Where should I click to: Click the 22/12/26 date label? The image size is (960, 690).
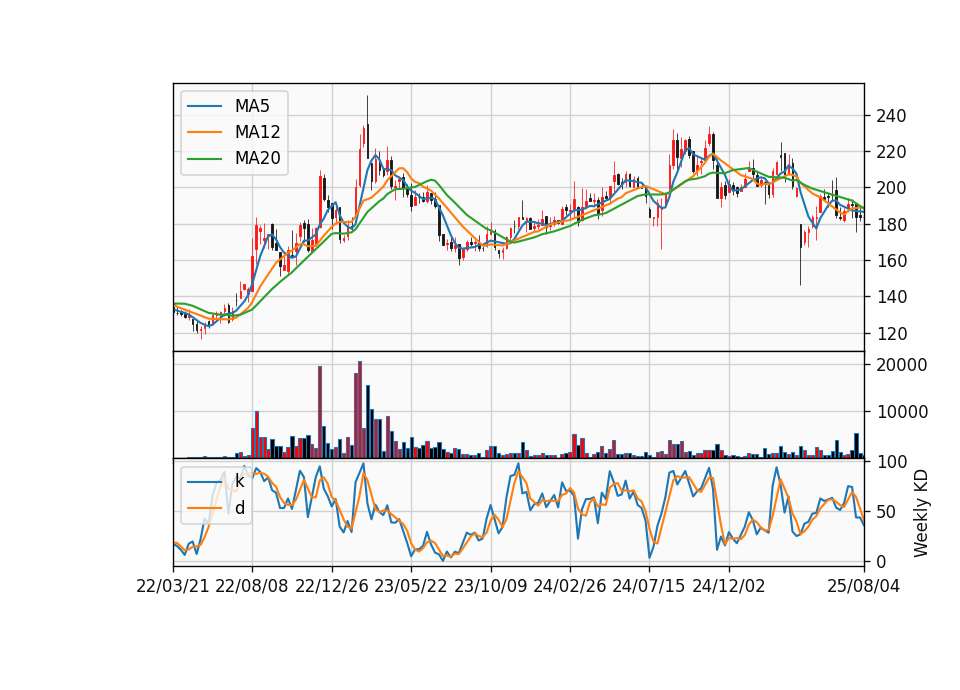pos(332,586)
